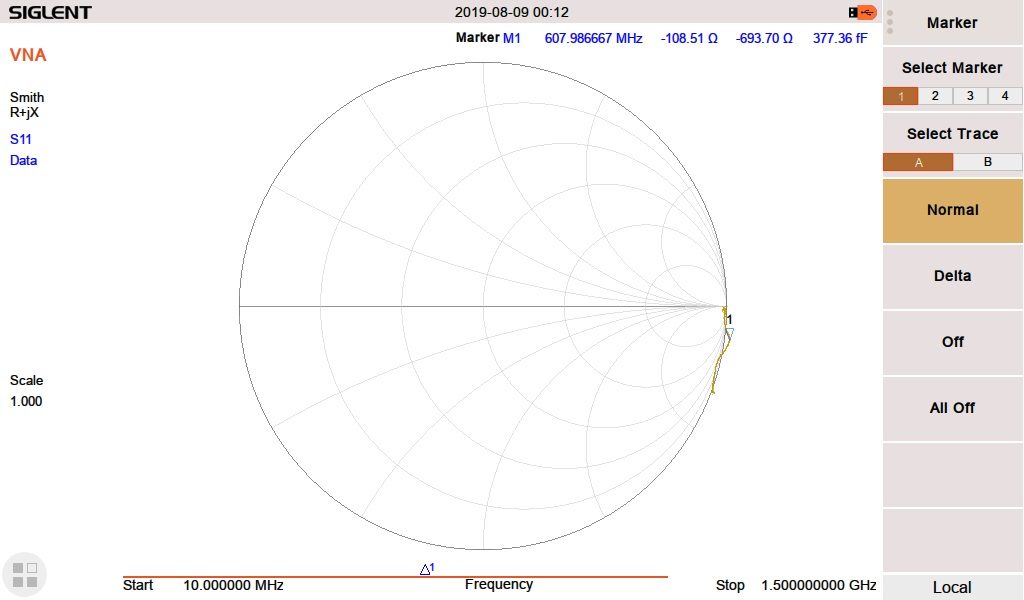
Task: Select marker 4
Action: [x=1005, y=96]
